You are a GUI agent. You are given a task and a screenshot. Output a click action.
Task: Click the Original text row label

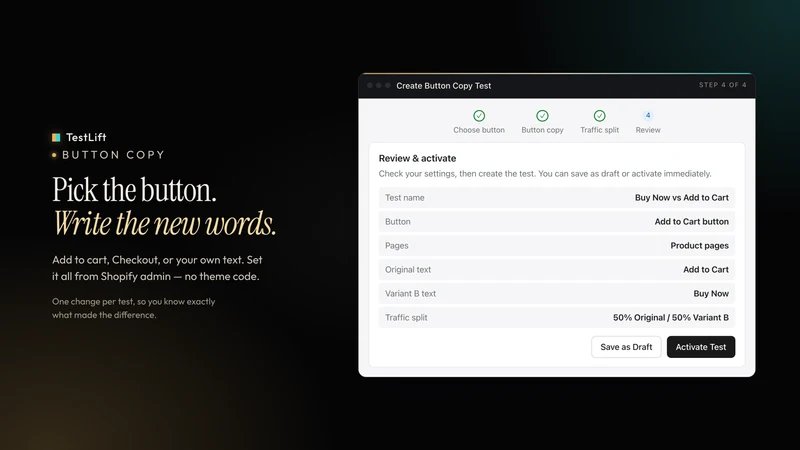point(408,269)
